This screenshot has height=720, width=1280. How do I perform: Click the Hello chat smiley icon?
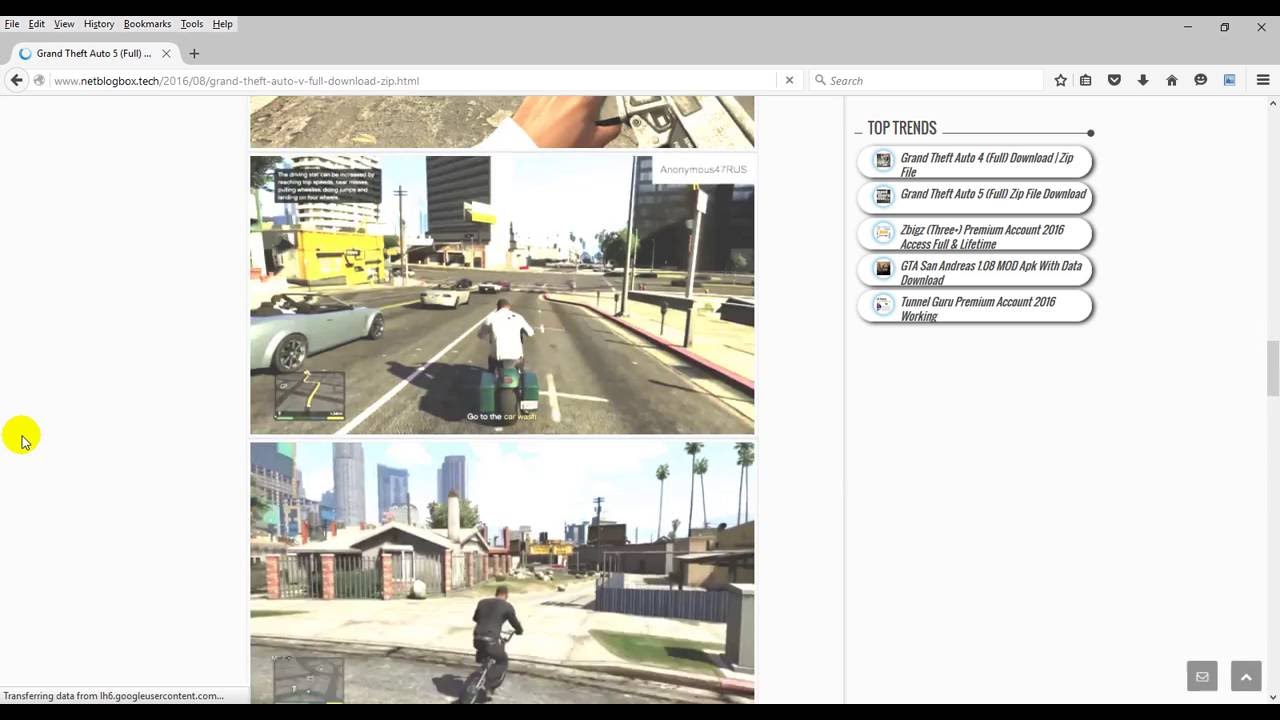pyautogui.click(x=1201, y=80)
